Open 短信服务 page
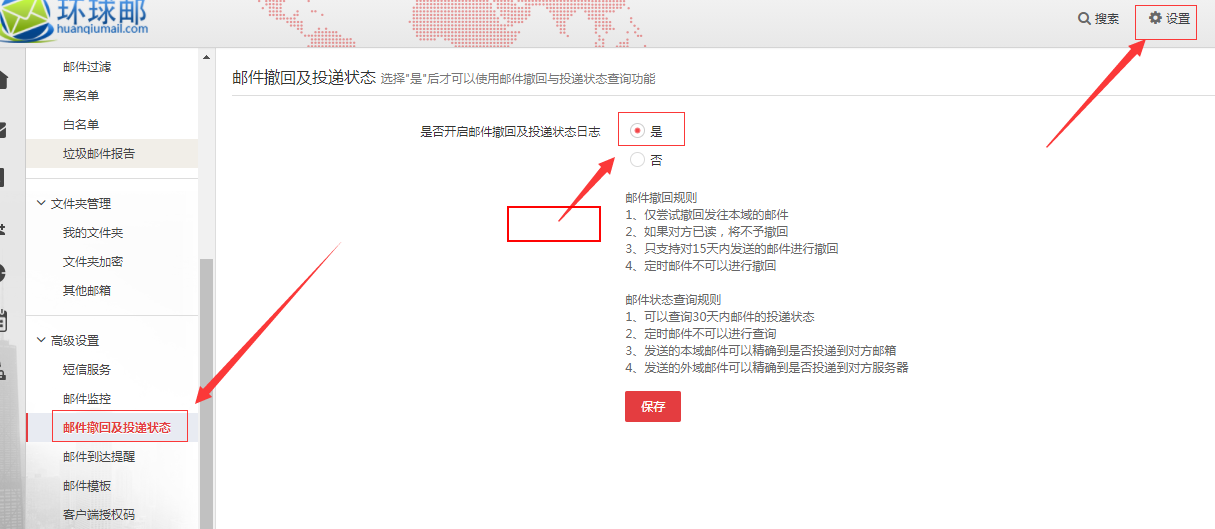Image resolution: width=1215 pixels, height=529 pixels. pyautogui.click(x=87, y=370)
